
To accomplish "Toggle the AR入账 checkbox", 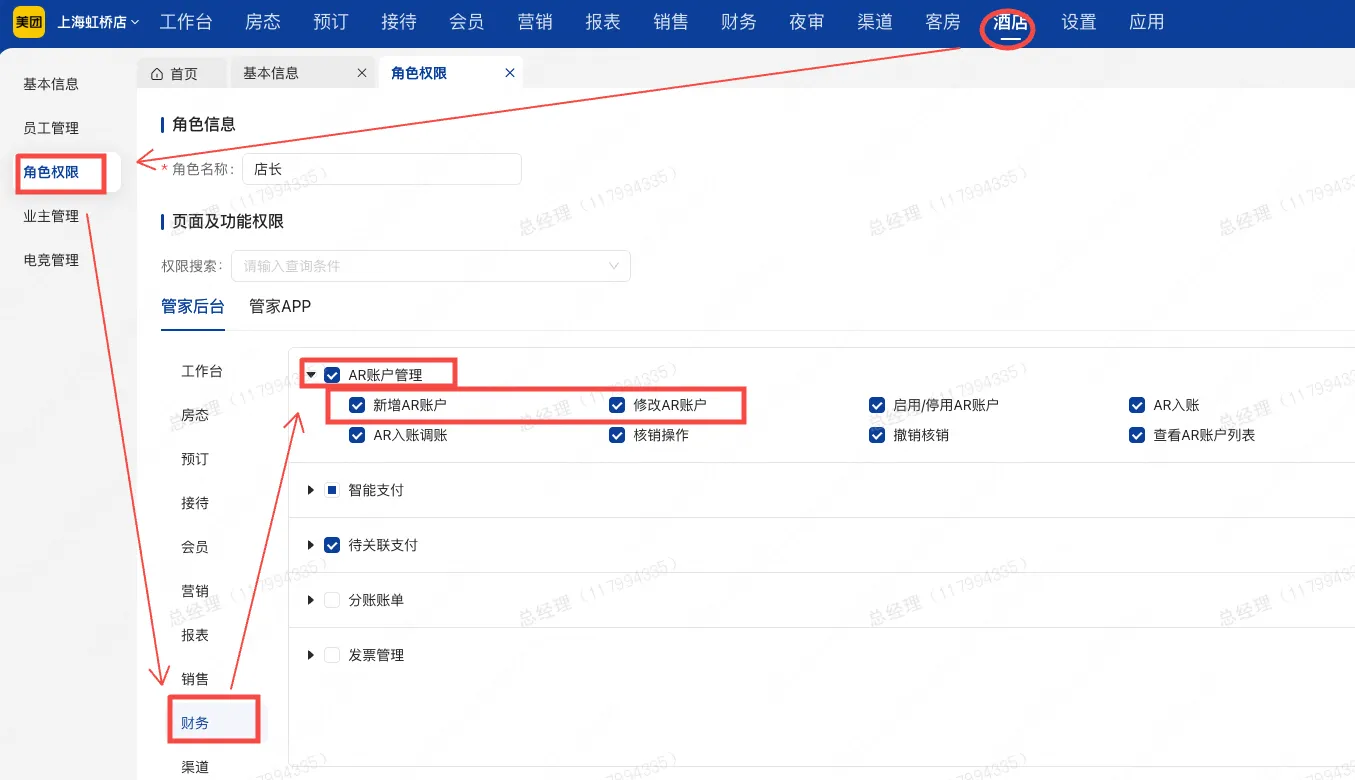I will pyautogui.click(x=1137, y=405).
